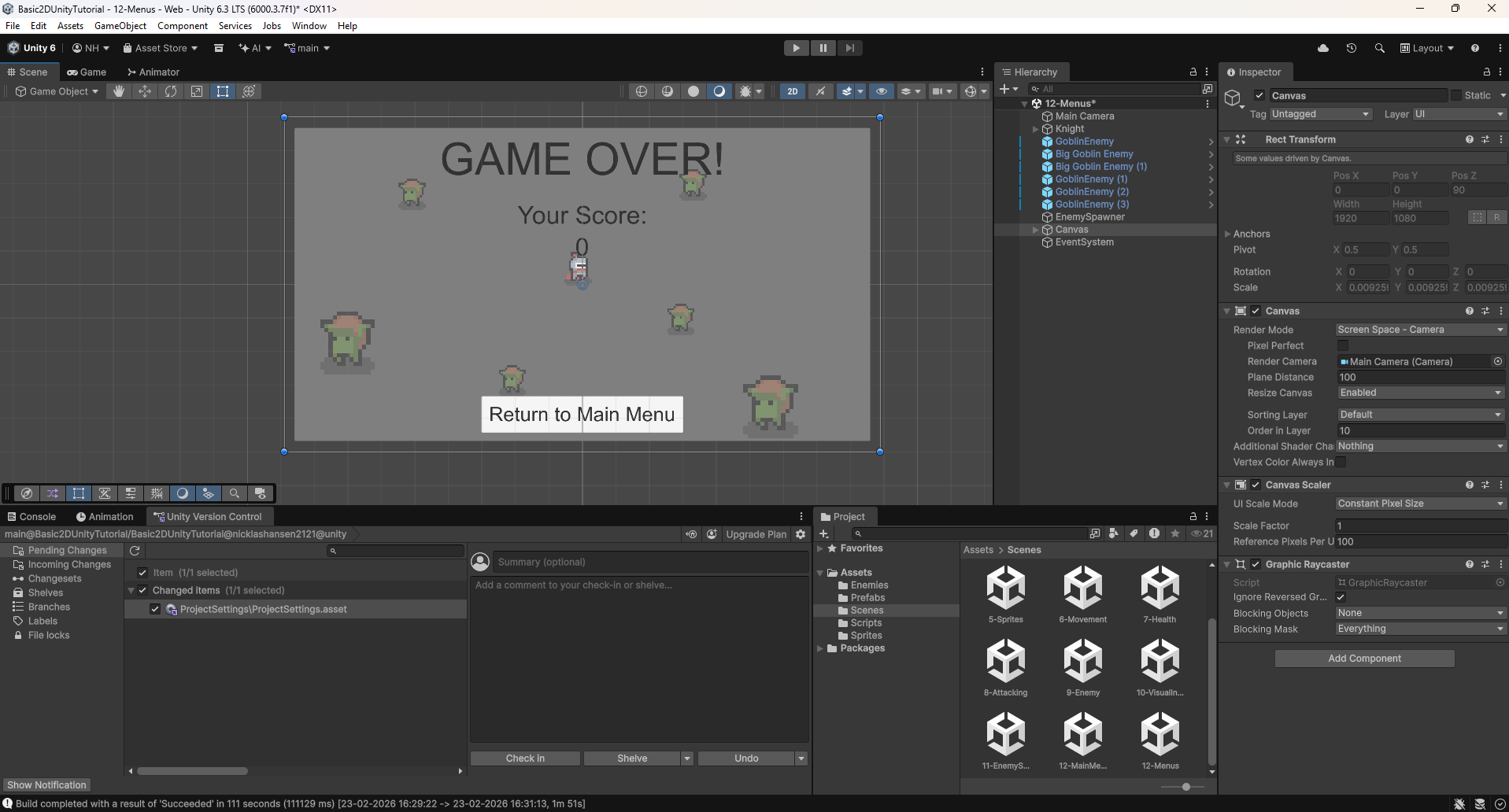Open the Render Mode dropdown
The width and height of the screenshot is (1509, 812).
[x=1420, y=330]
